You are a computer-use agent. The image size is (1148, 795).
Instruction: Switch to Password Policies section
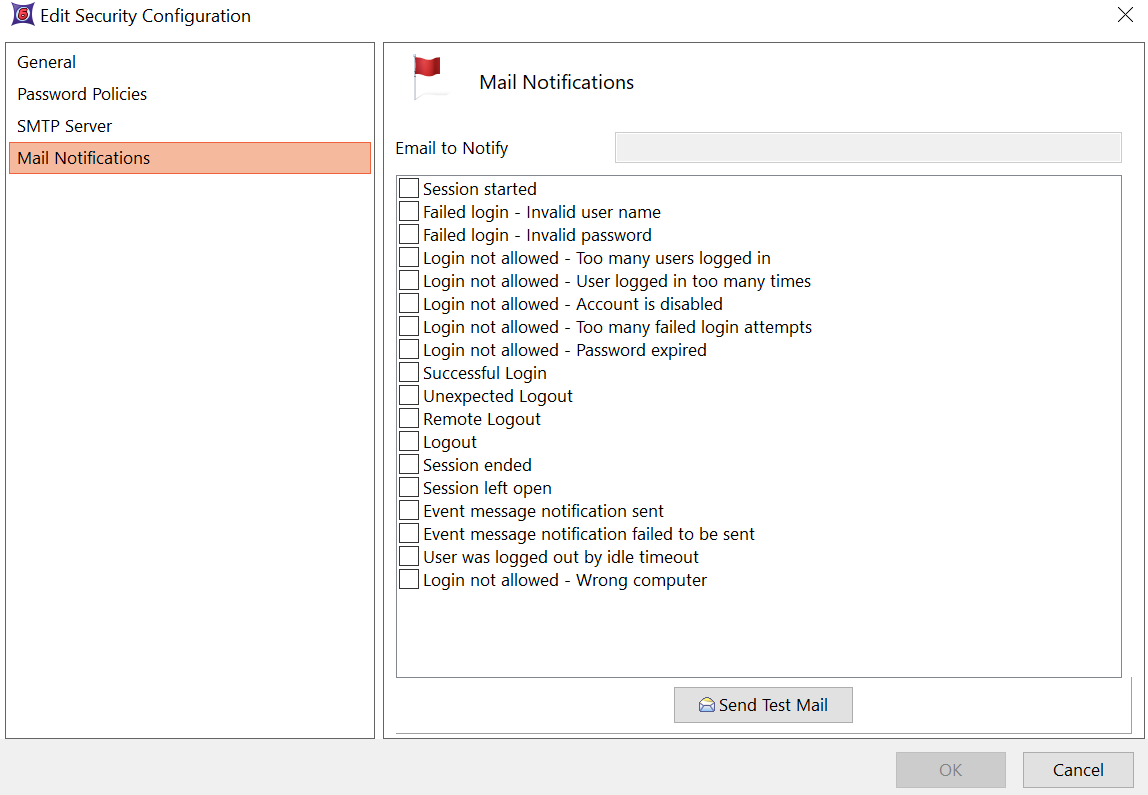pyautogui.click(x=82, y=94)
